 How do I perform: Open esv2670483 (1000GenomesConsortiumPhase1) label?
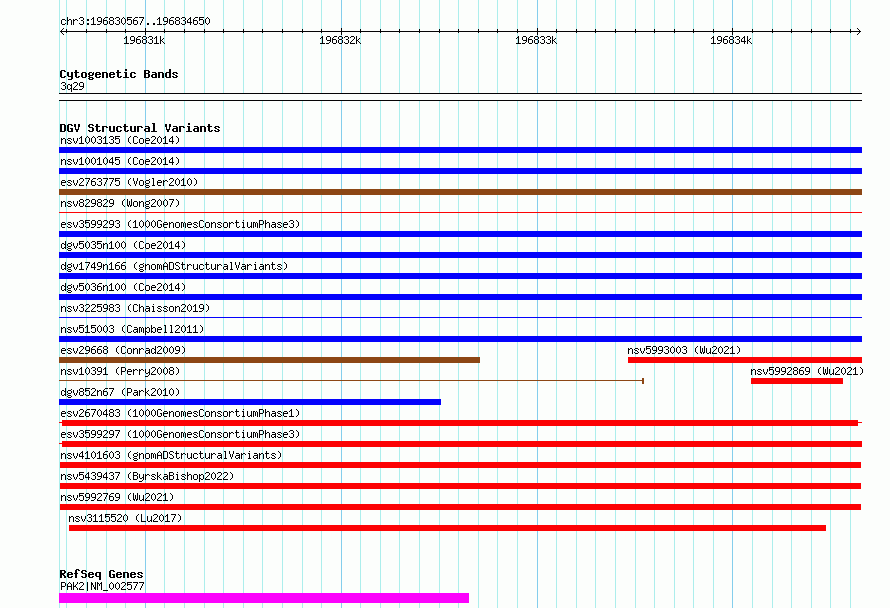180,413
